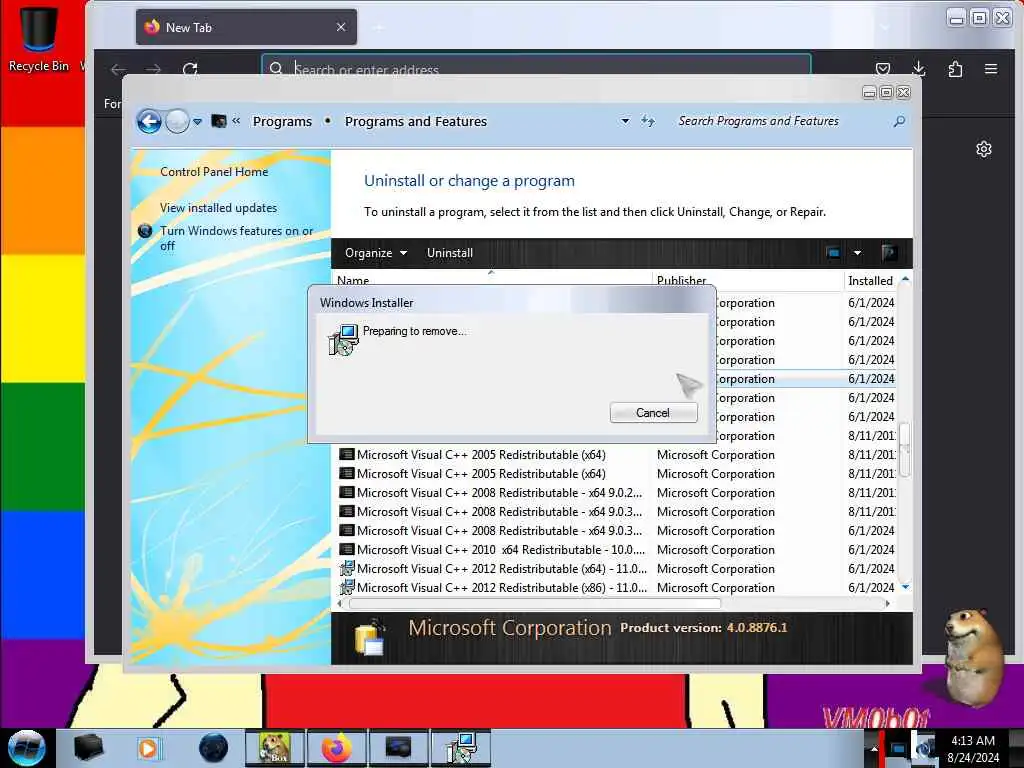
Task: Show hidden tray icons arrow
Action: point(873,748)
